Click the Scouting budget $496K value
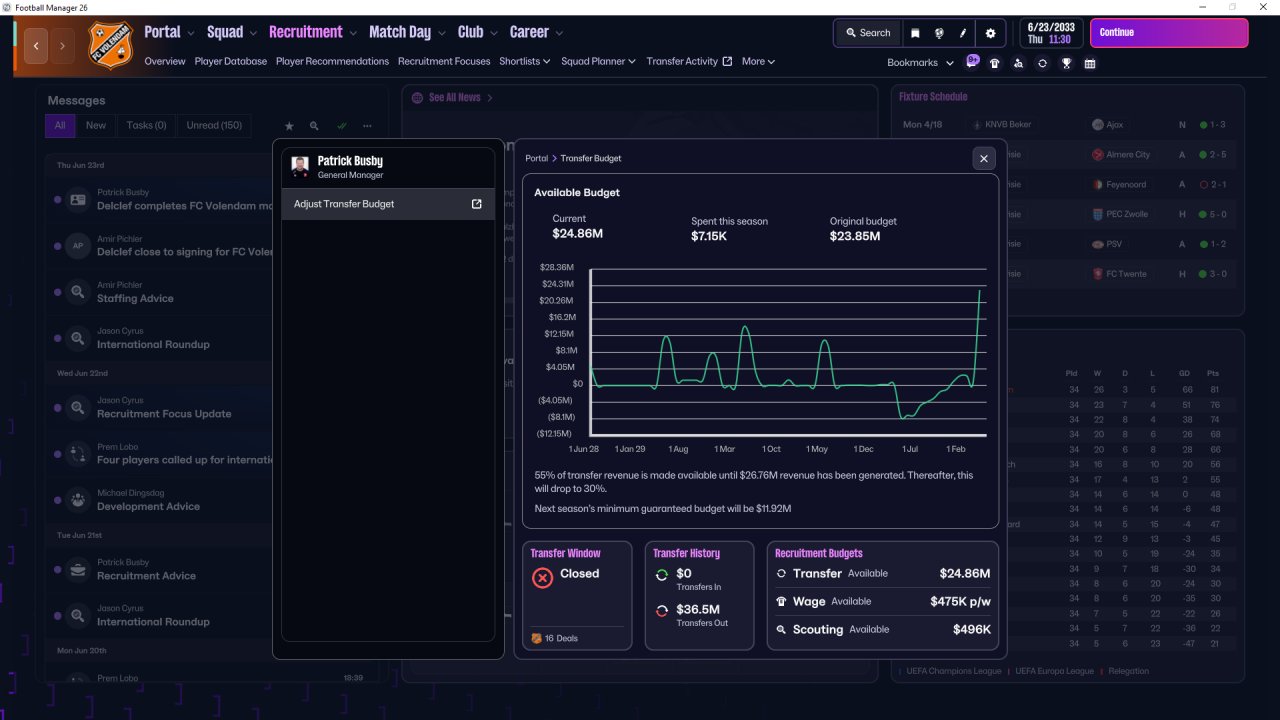 click(x=972, y=630)
